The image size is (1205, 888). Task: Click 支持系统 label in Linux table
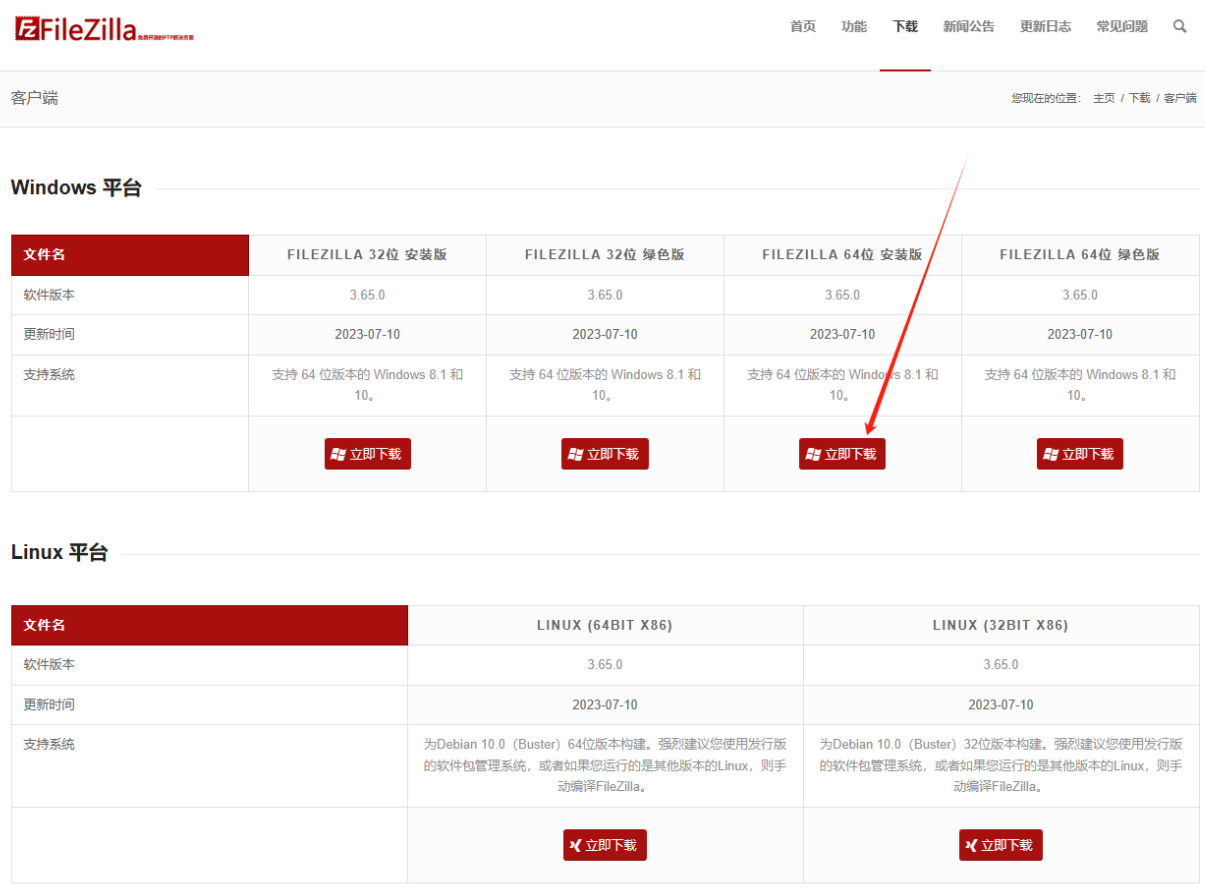click(49, 744)
